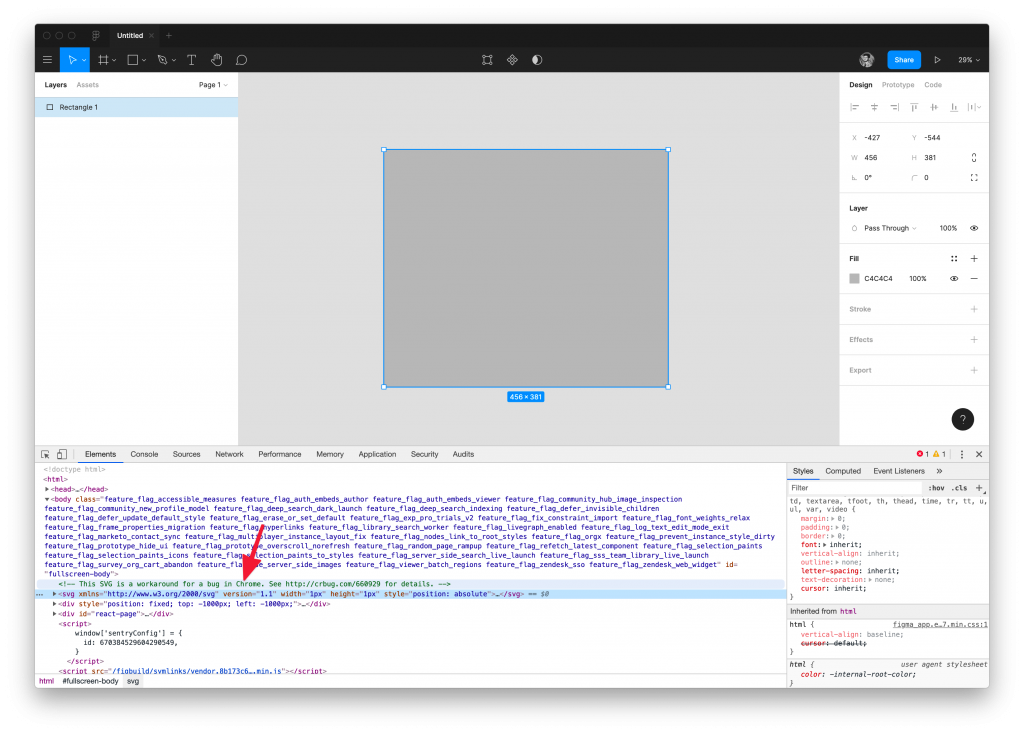The width and height of the screenshot is (1024, 734).
Task: Click Align Vertical Centers icon
Action: point(934,107)
